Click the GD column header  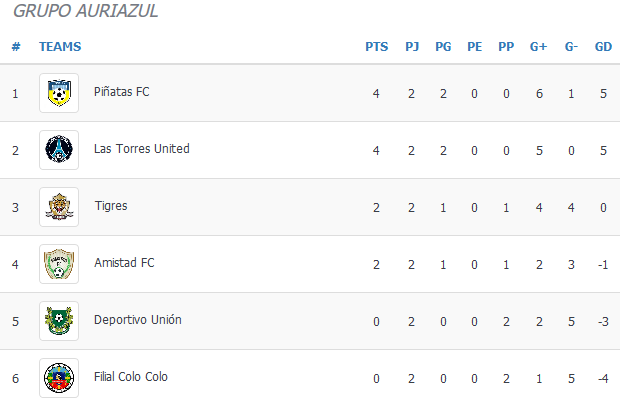(x=603, y=47)
